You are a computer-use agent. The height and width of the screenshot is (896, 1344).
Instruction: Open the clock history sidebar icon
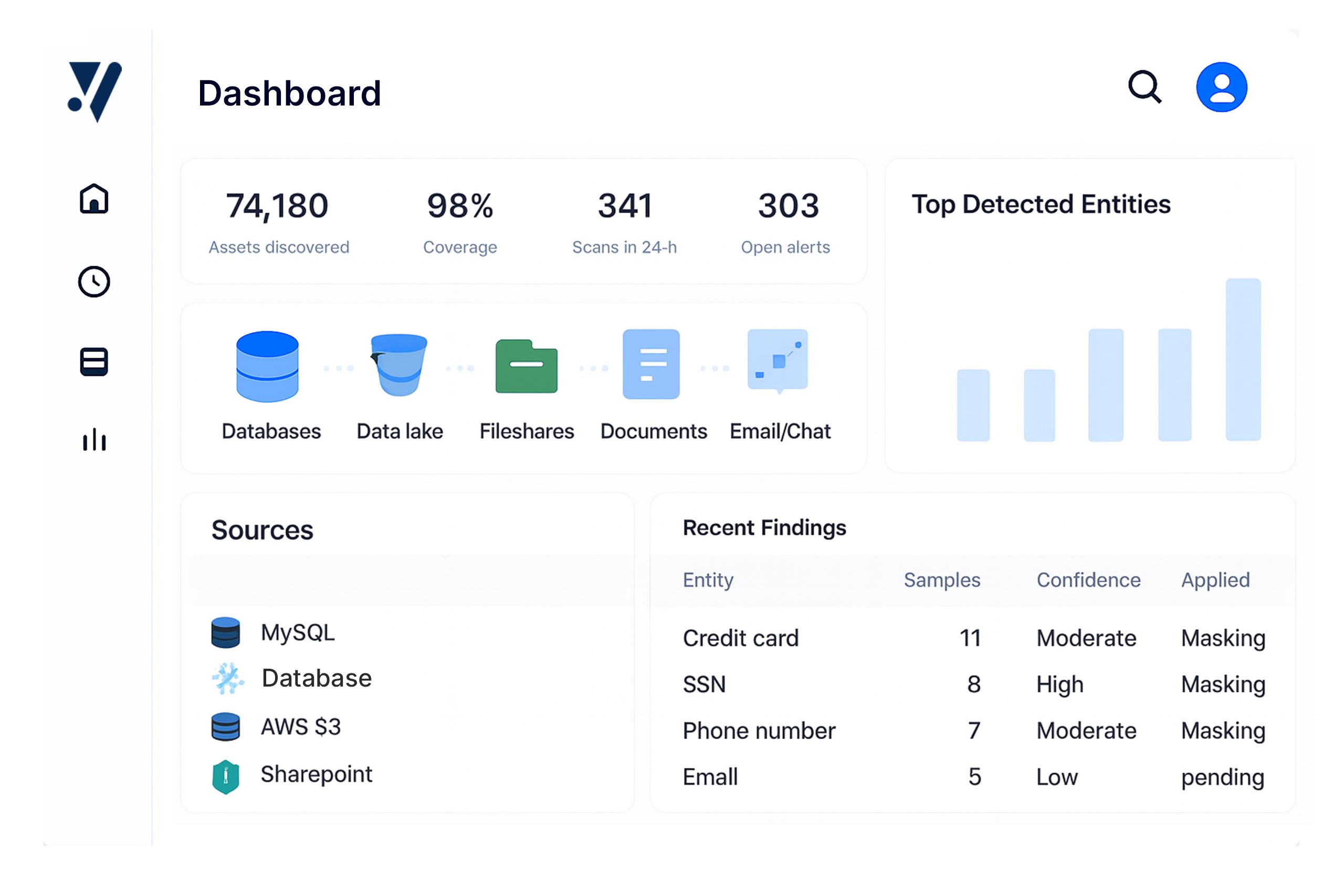[x=94, y=281]
